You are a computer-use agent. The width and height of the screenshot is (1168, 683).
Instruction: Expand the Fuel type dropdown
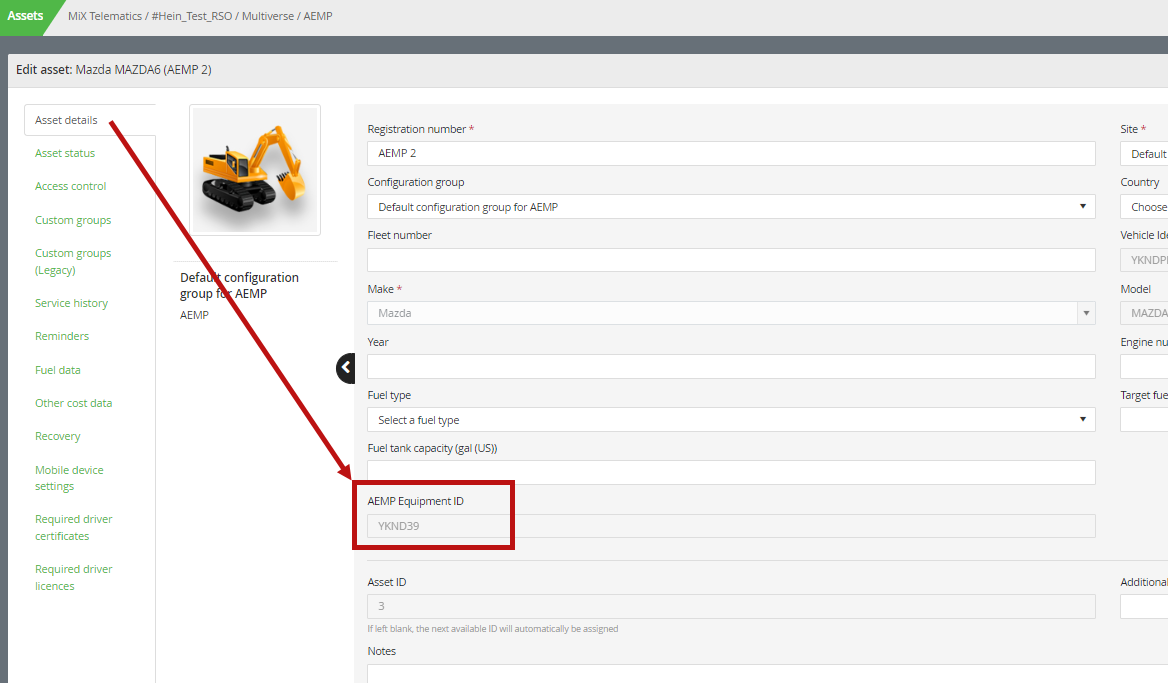[x=731, y=419]
